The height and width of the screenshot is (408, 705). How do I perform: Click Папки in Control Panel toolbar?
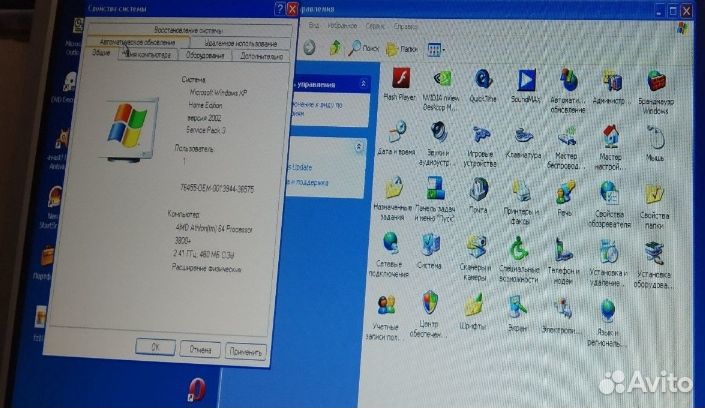(x=402, y=49)
